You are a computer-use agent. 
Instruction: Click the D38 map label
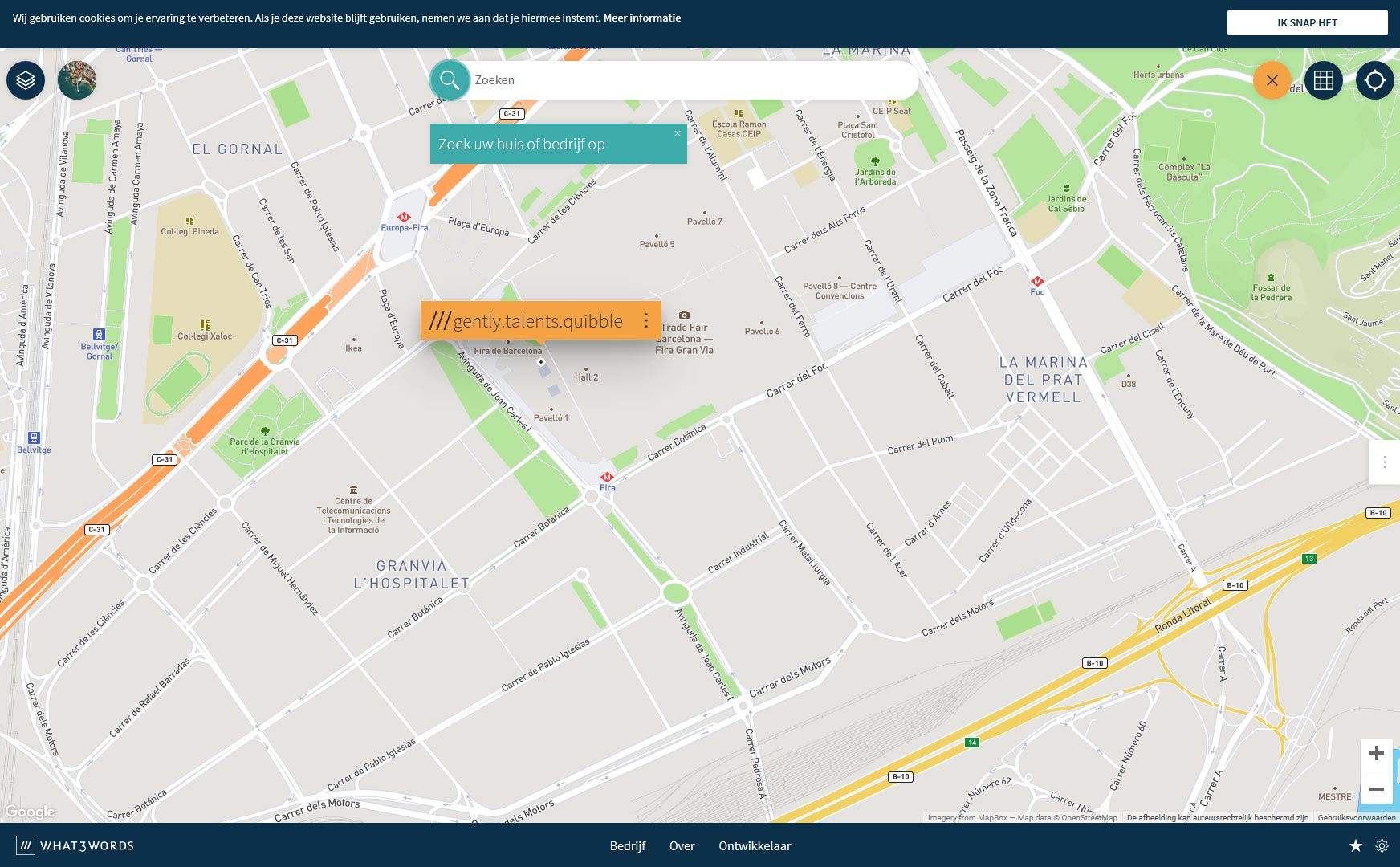(1129, 385)
